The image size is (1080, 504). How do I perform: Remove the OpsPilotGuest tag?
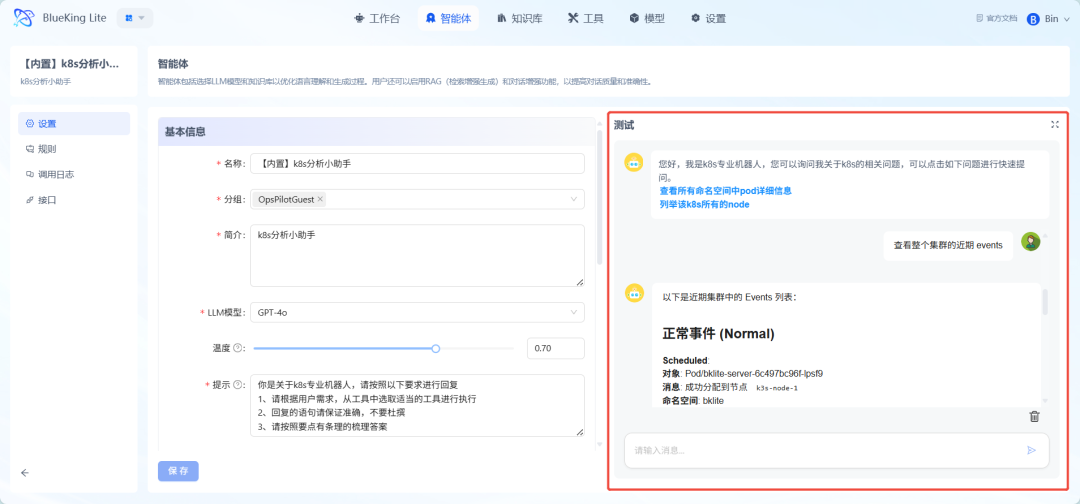[x=320, y=199]
